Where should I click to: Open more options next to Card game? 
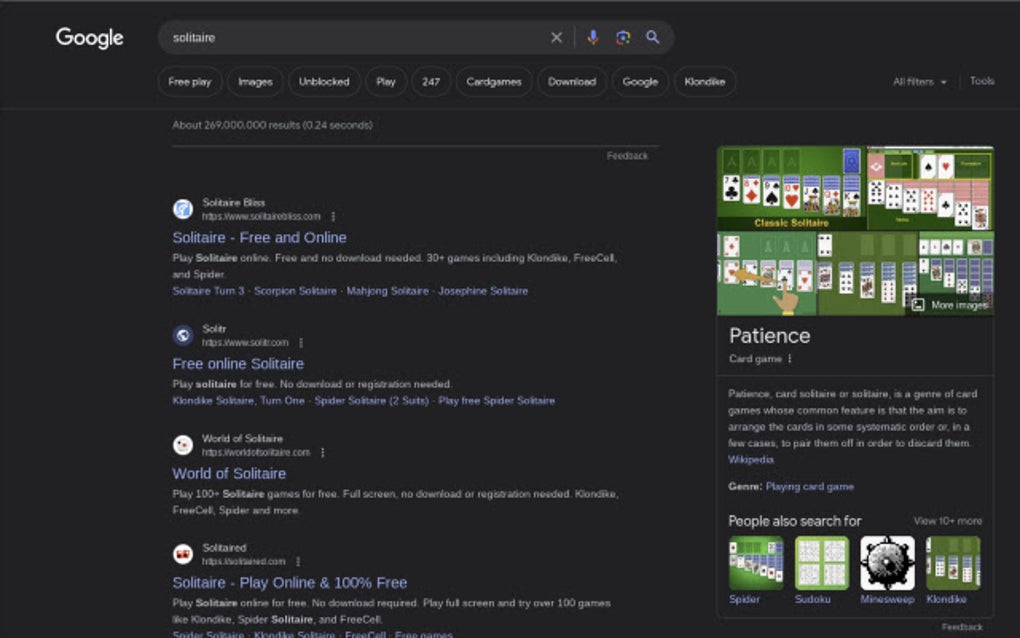pyautogui.click(x=790, y=359)
